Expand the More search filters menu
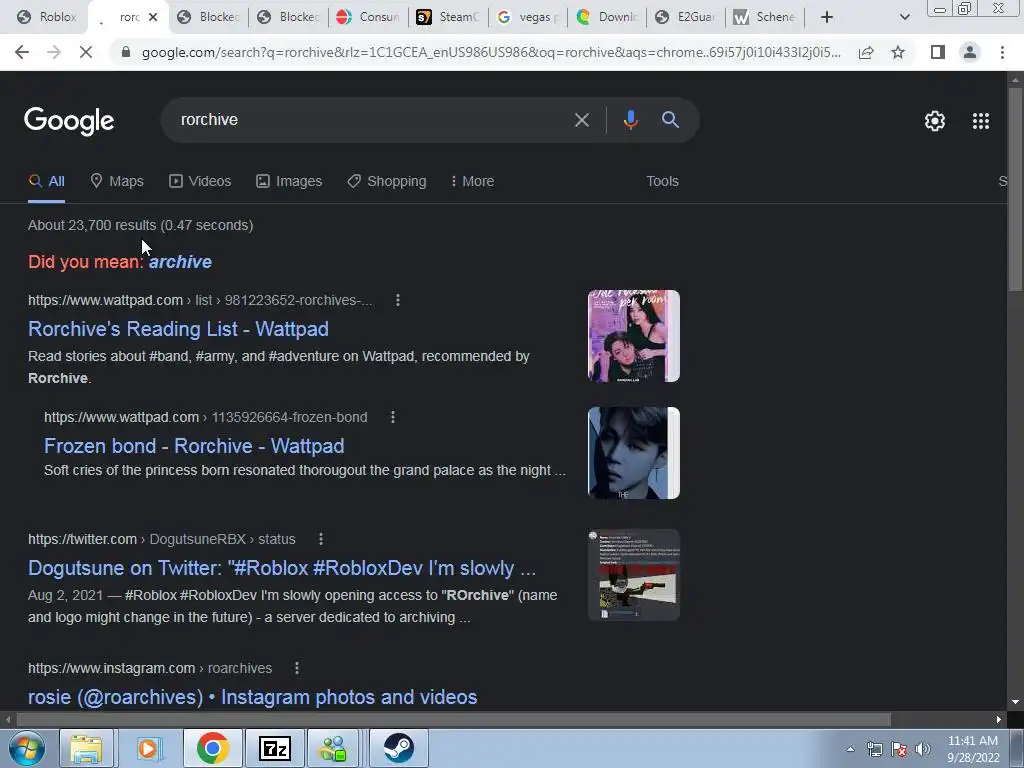 [x=472, y=181]
